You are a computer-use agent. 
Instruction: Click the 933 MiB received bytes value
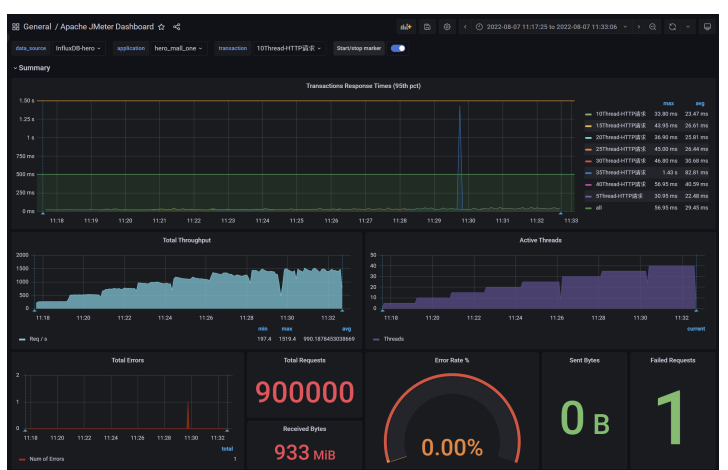[305, 452]
